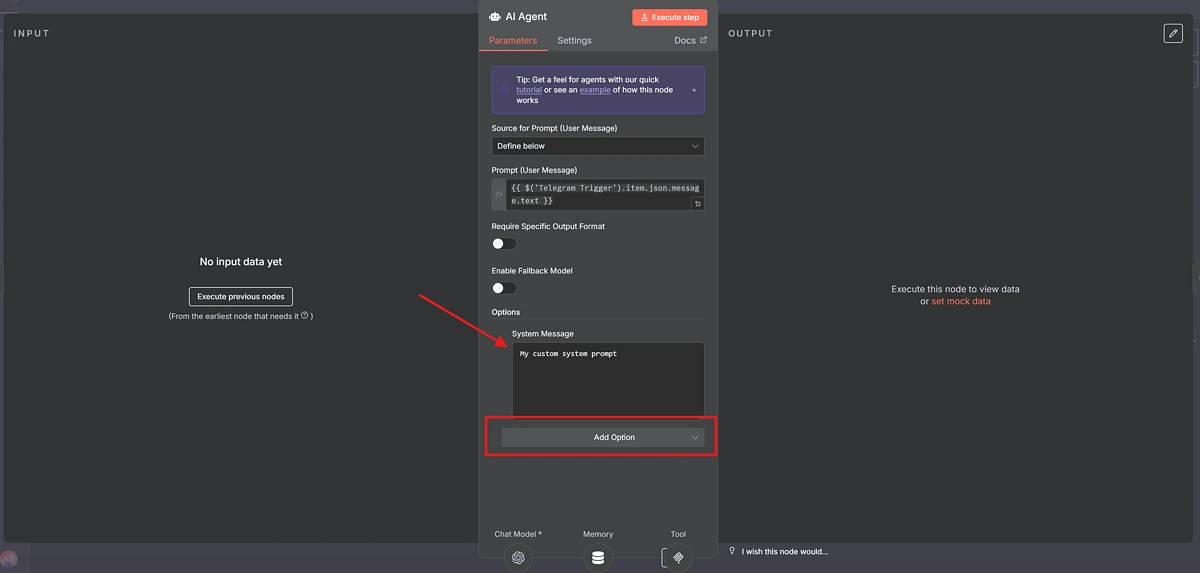Click the Chat Model OpenAI icon

(518, 557)
